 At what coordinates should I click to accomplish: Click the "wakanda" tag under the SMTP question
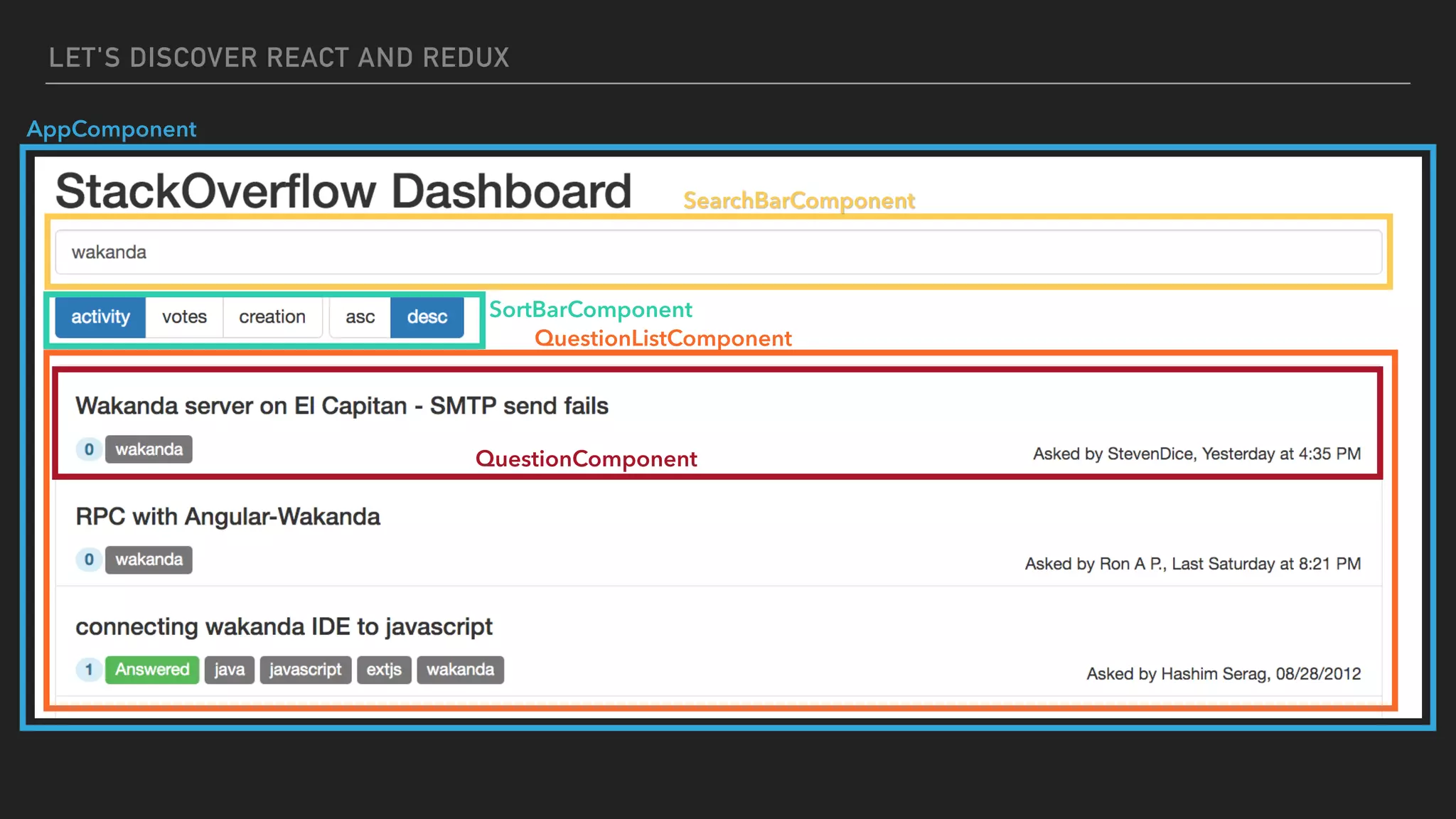(x=149, y=449)
